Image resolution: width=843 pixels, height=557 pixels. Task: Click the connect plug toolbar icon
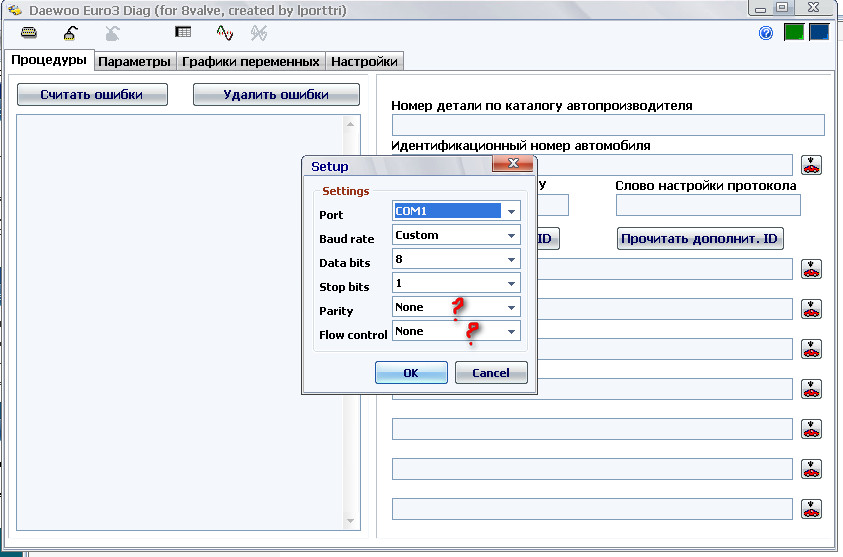(70, 33)
